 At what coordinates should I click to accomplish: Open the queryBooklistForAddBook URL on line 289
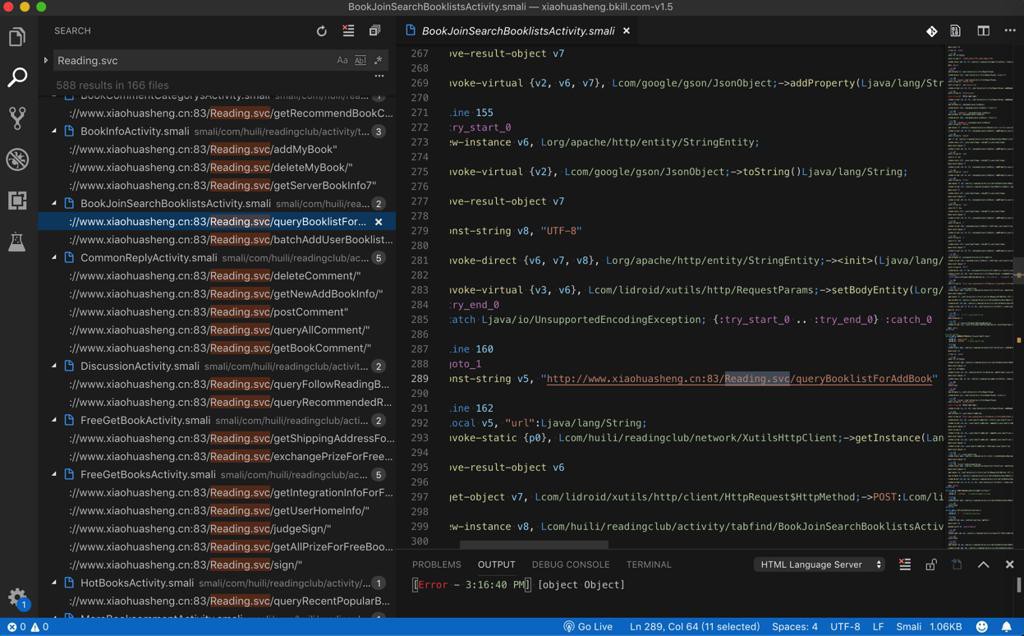(x=739, y=379)
